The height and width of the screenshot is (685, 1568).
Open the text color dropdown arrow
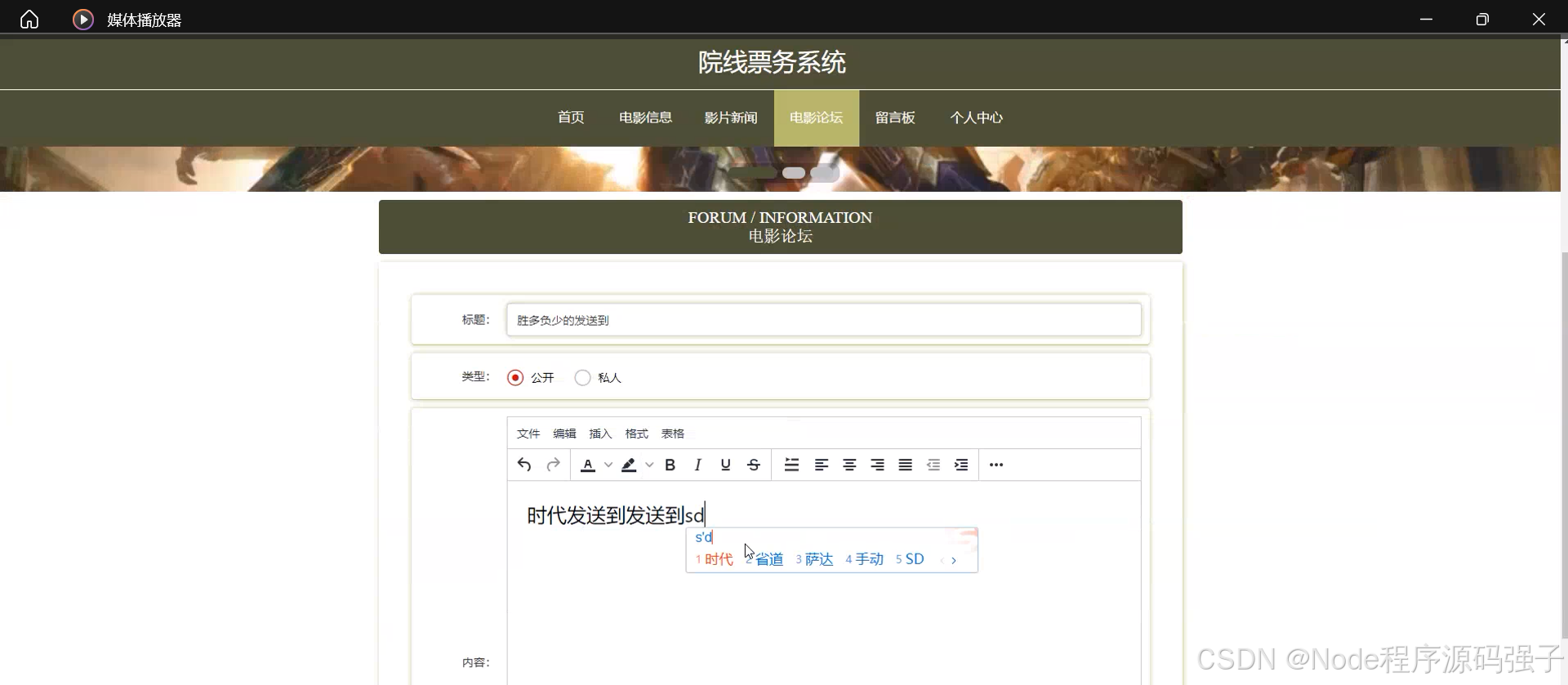[x=608, y=465]
